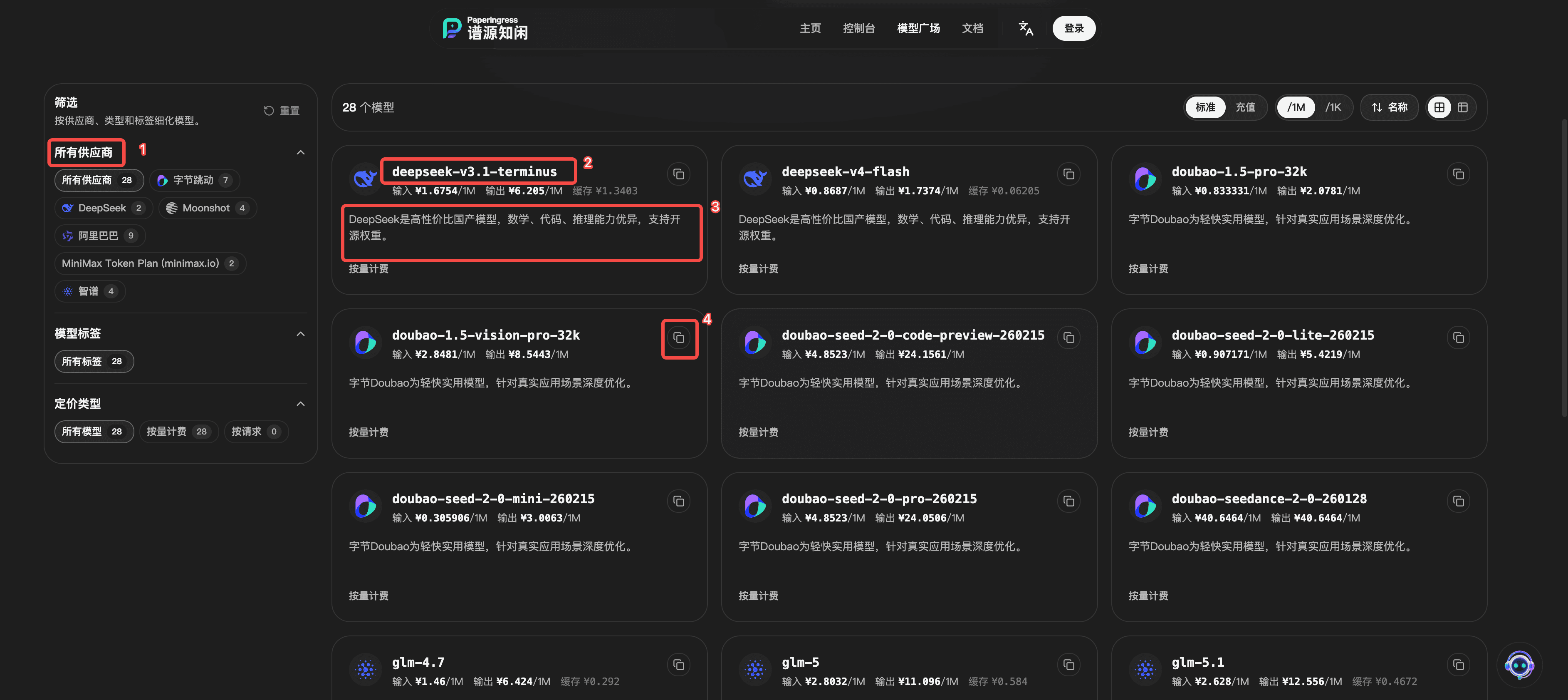Click the doubao-1.5-pro-32k provider logo

coord(1145,179)
